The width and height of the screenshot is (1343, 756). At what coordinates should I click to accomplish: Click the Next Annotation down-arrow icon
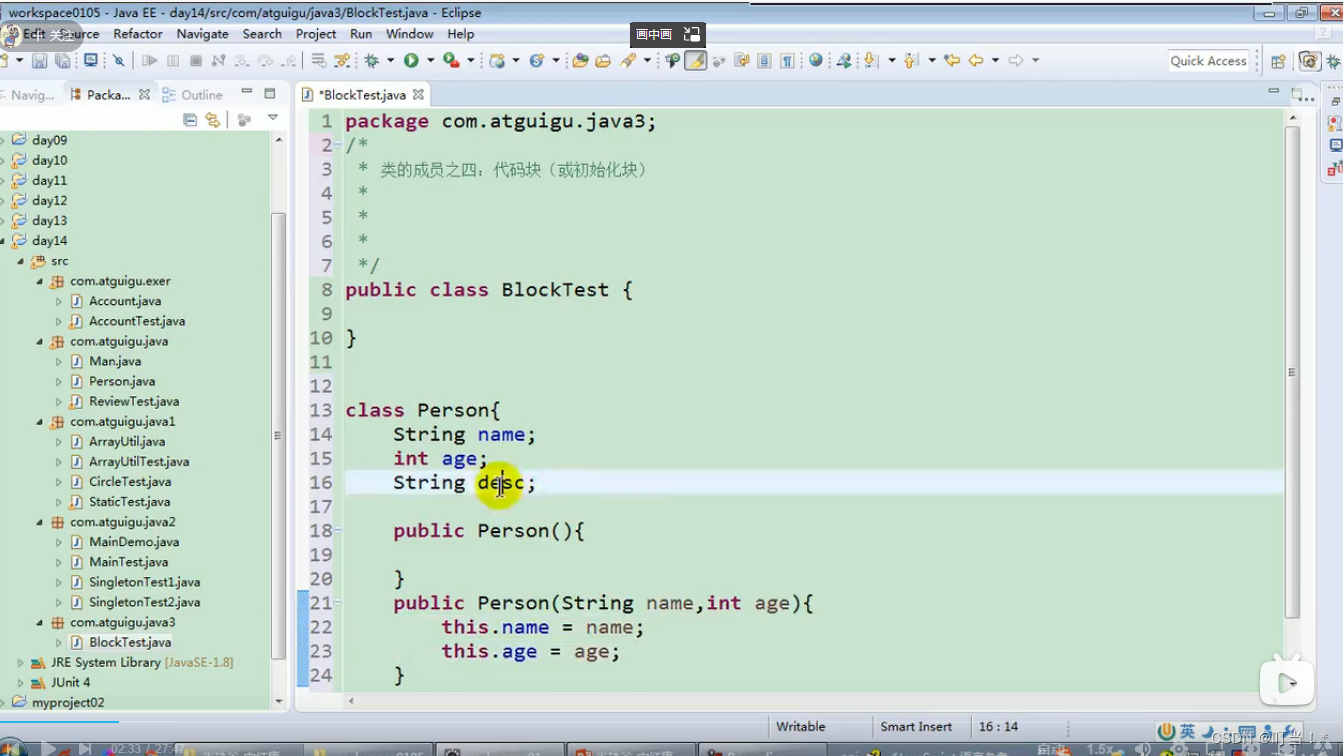coord(871,61)
